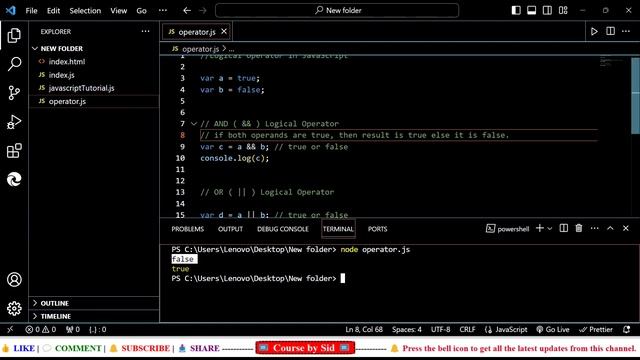The image size is (640, 360).
Task: Close the terminal panel
Action: (x=626, y=229)
